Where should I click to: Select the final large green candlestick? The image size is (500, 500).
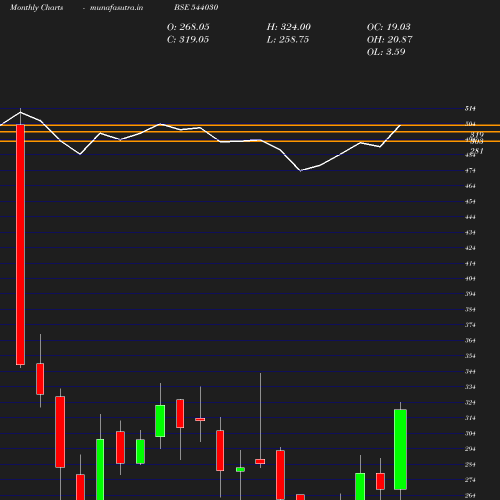(400, 449)
